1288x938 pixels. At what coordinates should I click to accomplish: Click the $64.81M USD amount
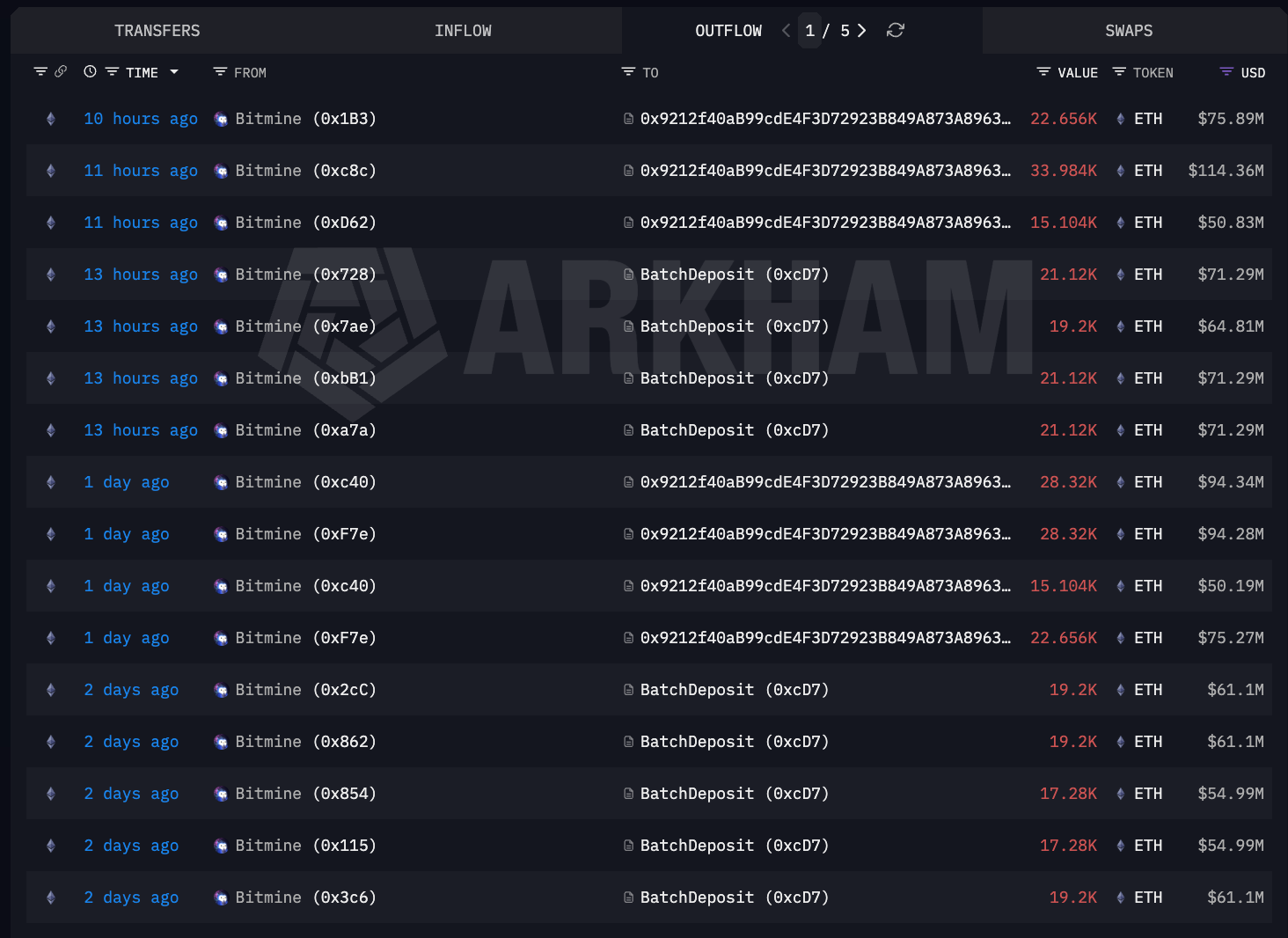tap(1231, 326)
